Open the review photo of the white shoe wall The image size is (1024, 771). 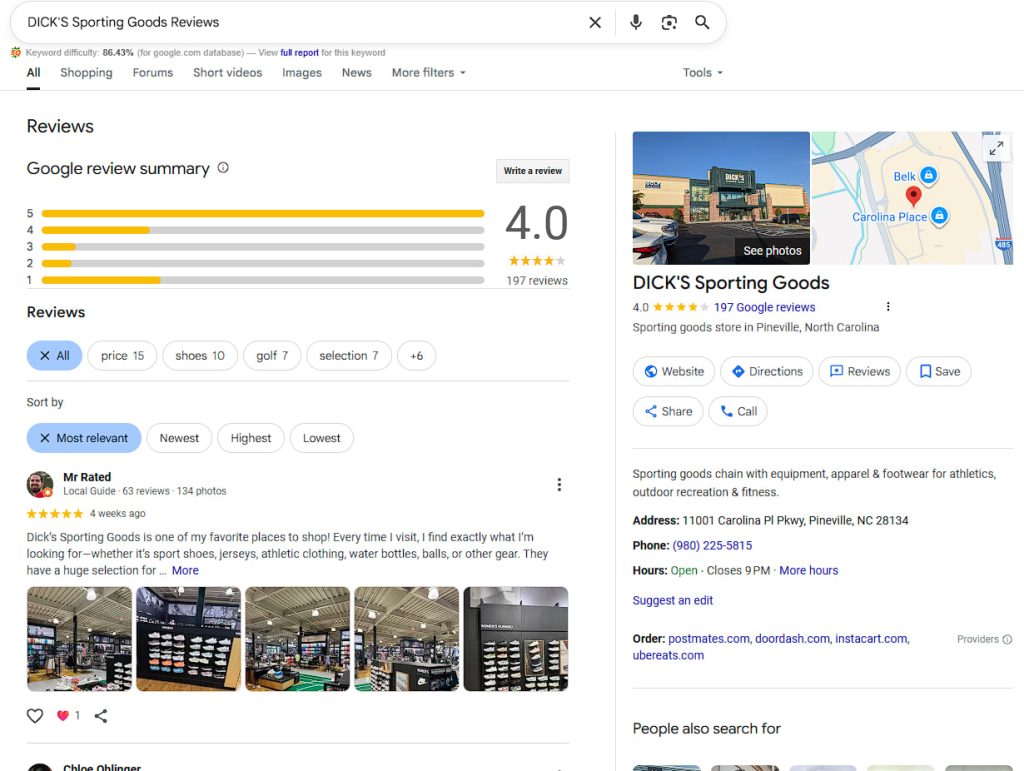188,638
